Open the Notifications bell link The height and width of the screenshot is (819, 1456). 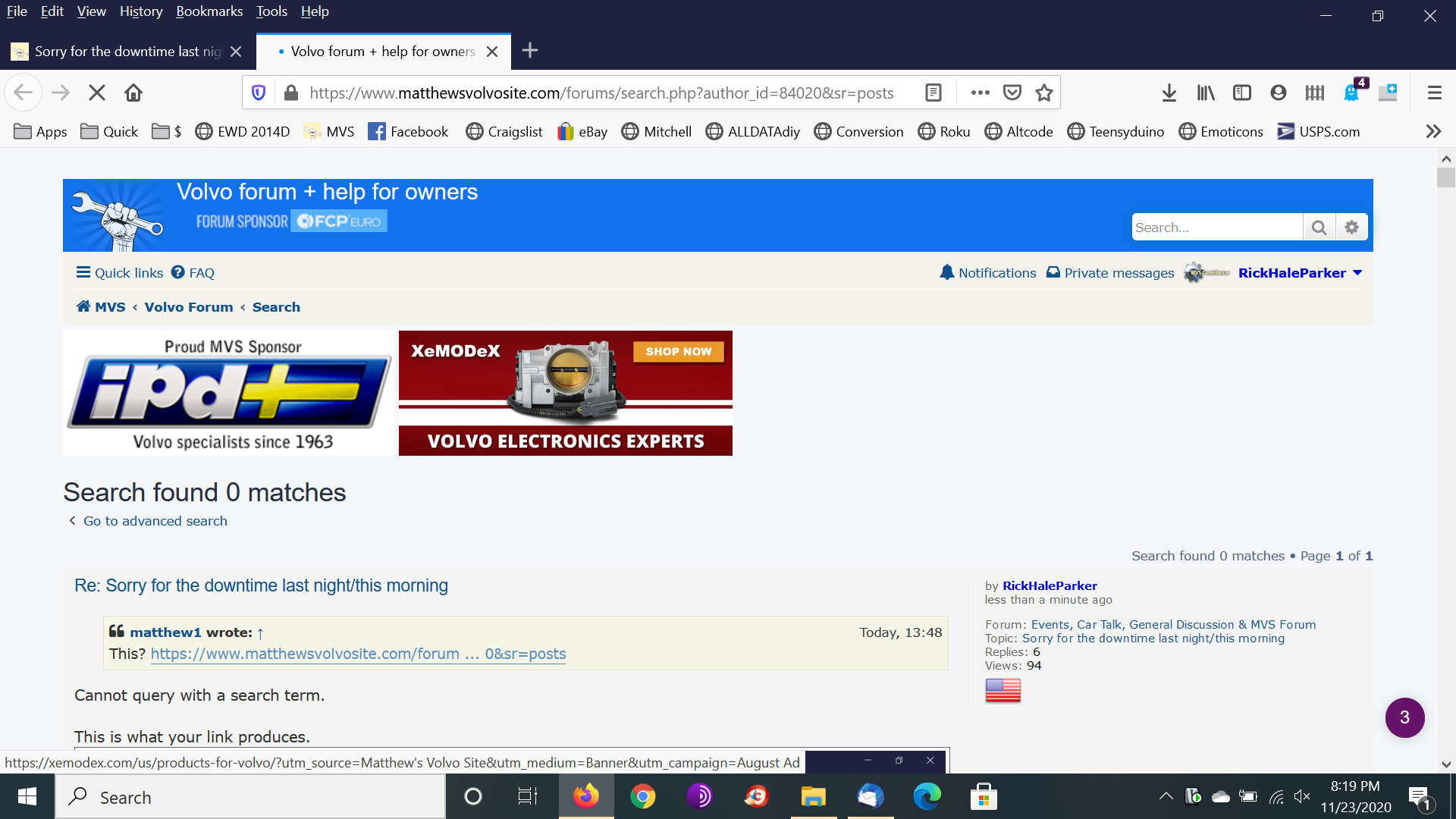click(987, 273)
